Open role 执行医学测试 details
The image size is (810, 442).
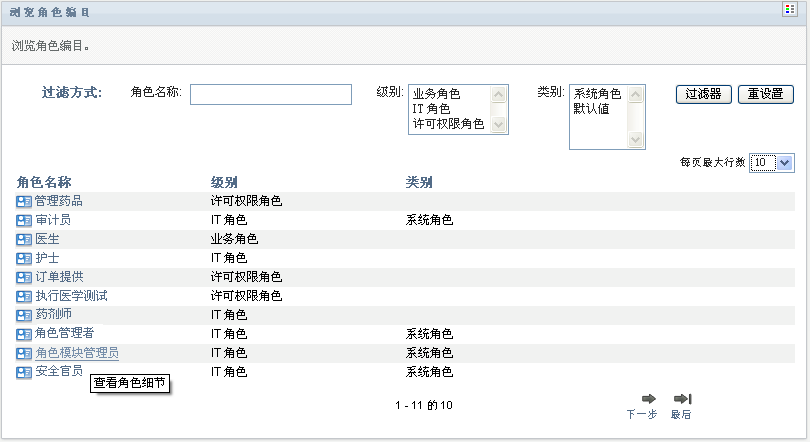pyautogui.click(x=71, y=296)
